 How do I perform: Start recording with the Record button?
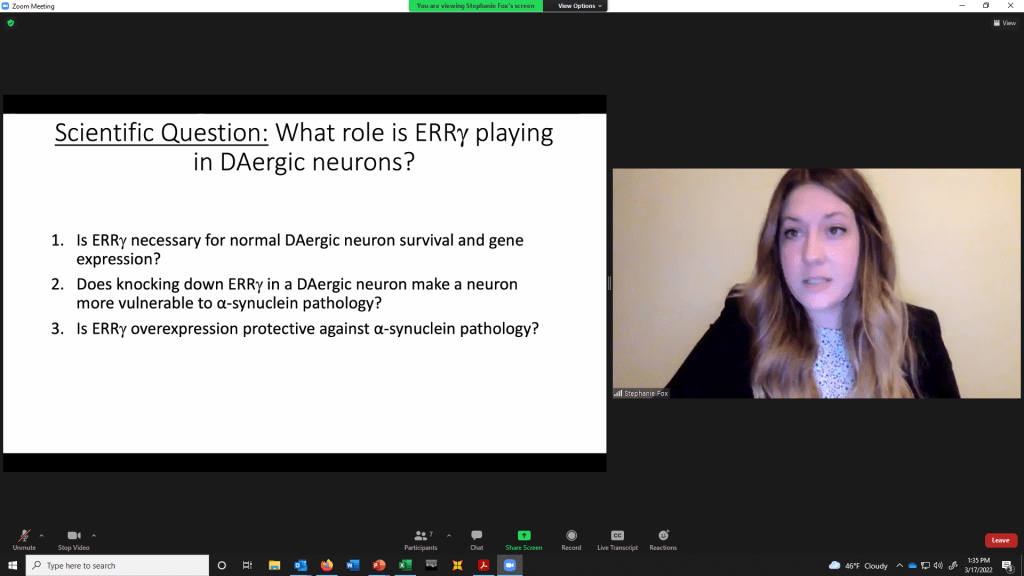[571, 538]
